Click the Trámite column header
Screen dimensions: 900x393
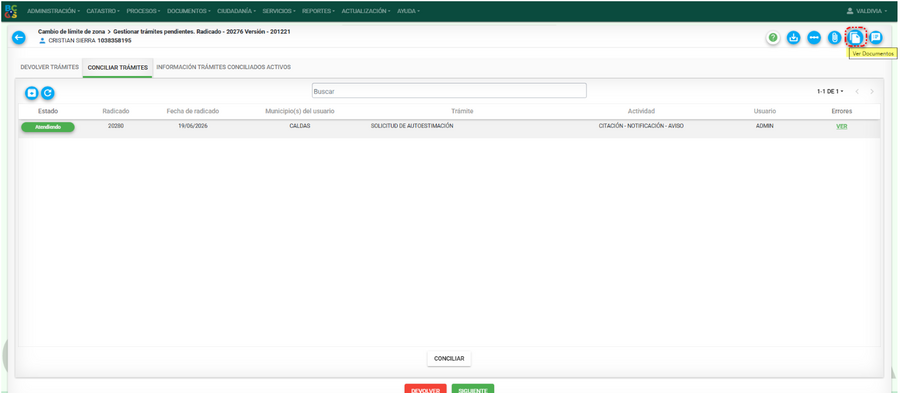[x=462, y=111]
